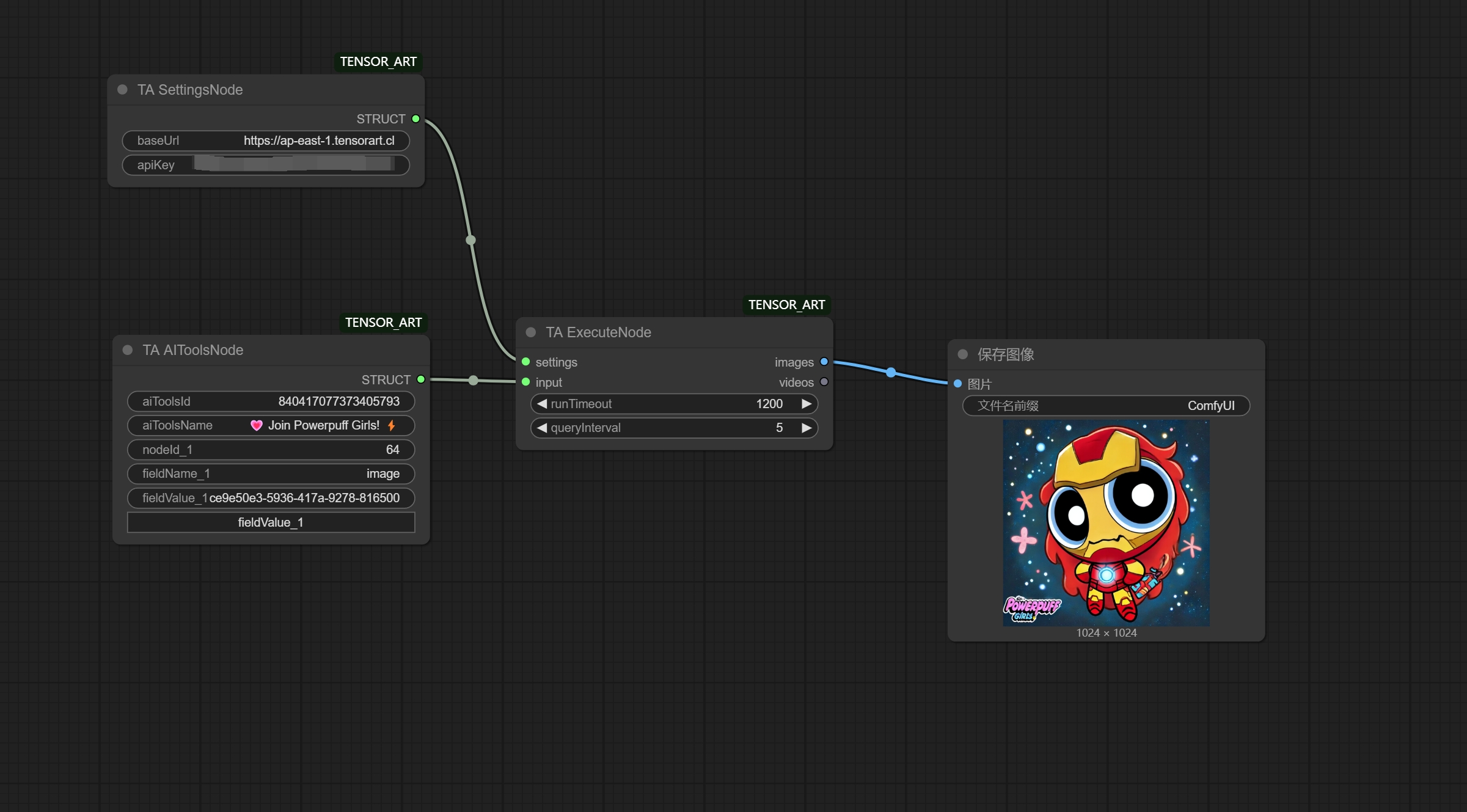This screenshot has height=812, width=1467.
Task: Edit the baseUrl field
Action: pos(266,141)
